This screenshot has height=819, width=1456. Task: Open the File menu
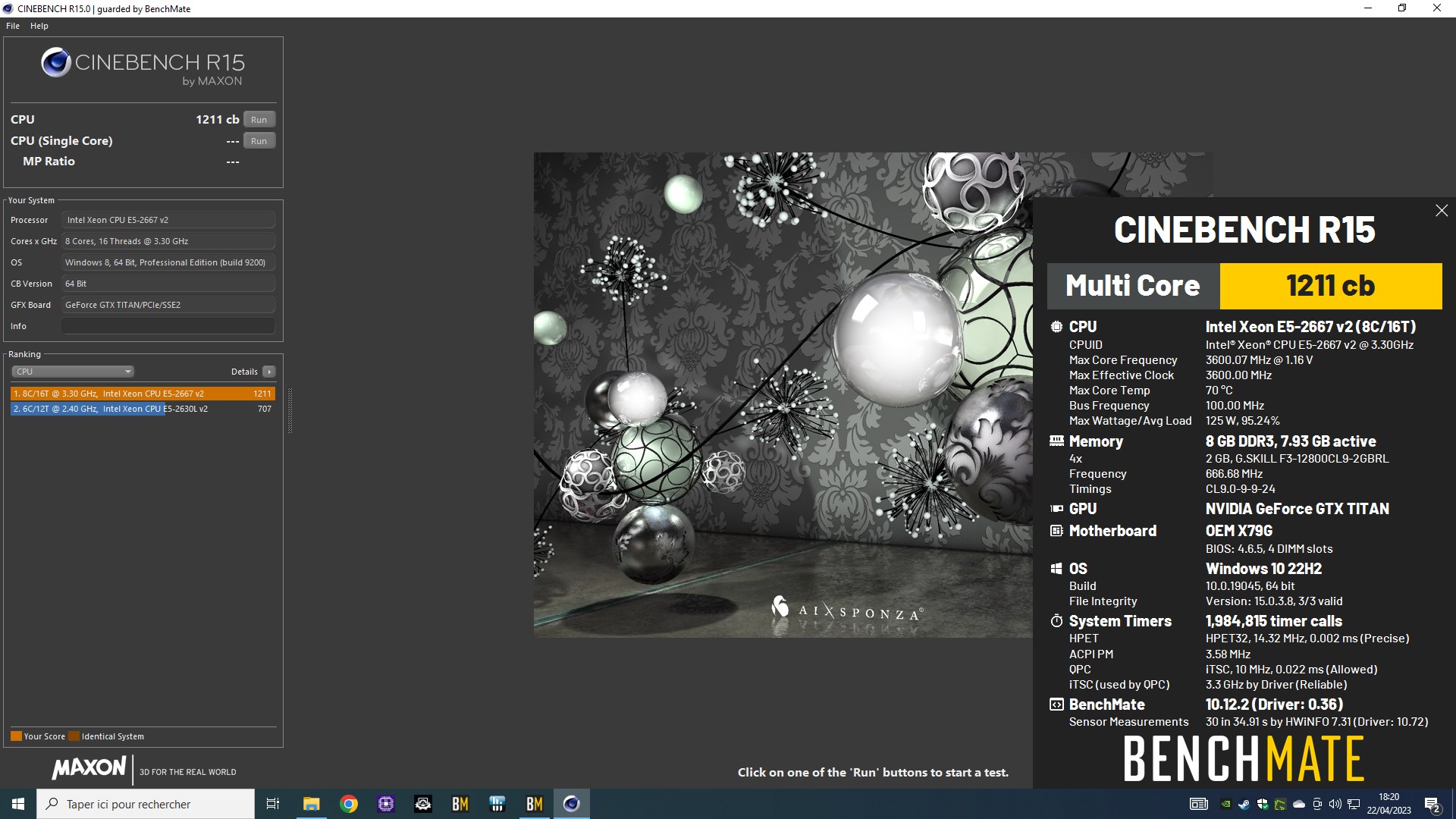point(13,26)
